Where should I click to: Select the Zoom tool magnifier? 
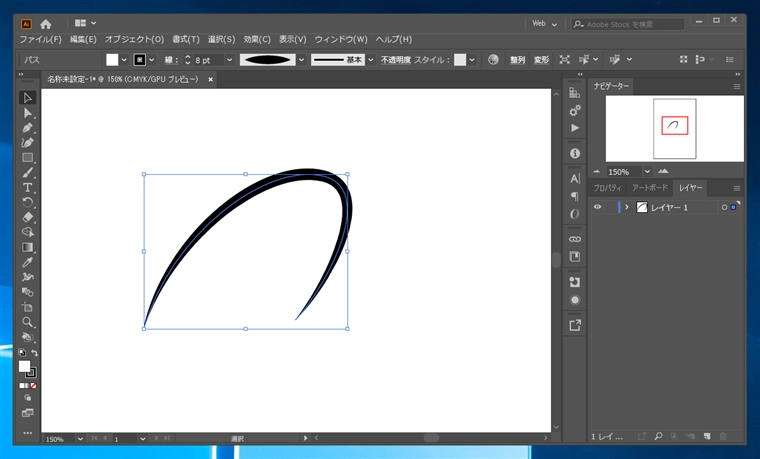27,322
